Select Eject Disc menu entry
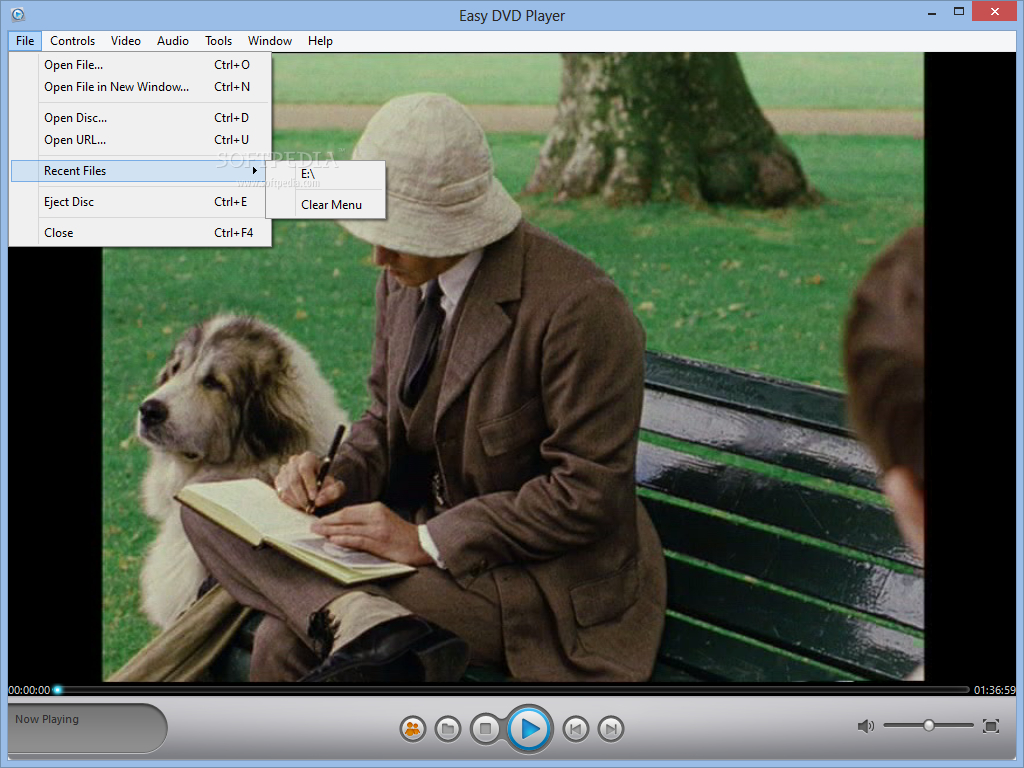1024x768 pixels. (140, 202)
